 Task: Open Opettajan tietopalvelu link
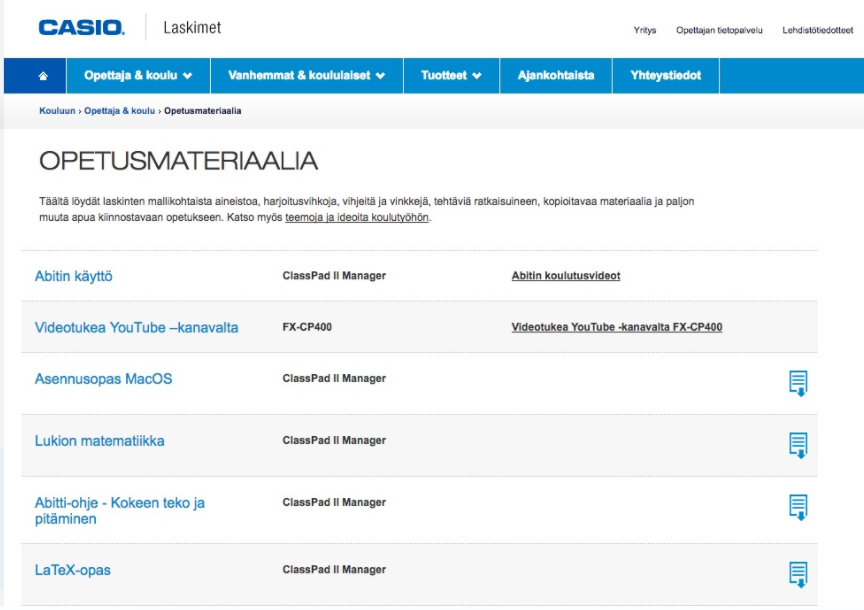[x=719, y=30]
